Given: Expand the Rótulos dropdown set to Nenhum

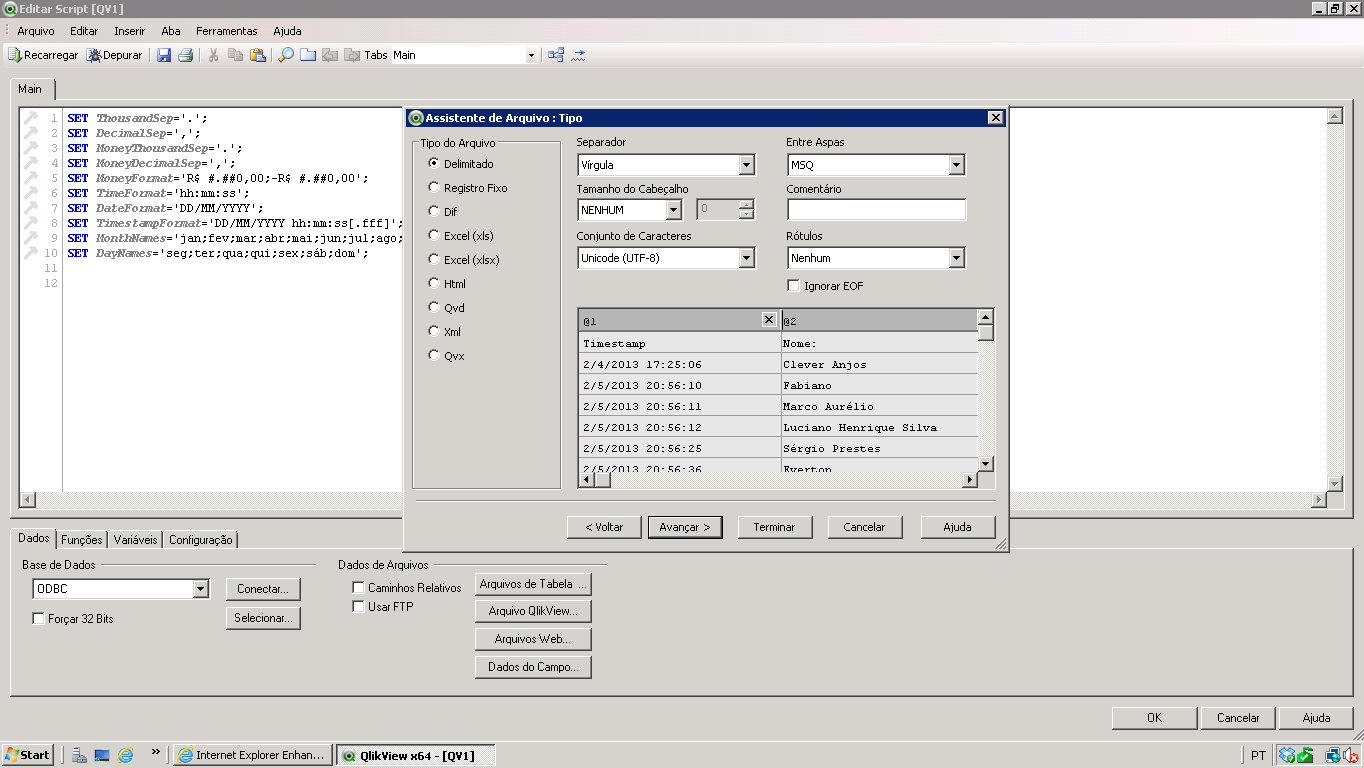Looking at the screenshot, I should click(956, 258).
